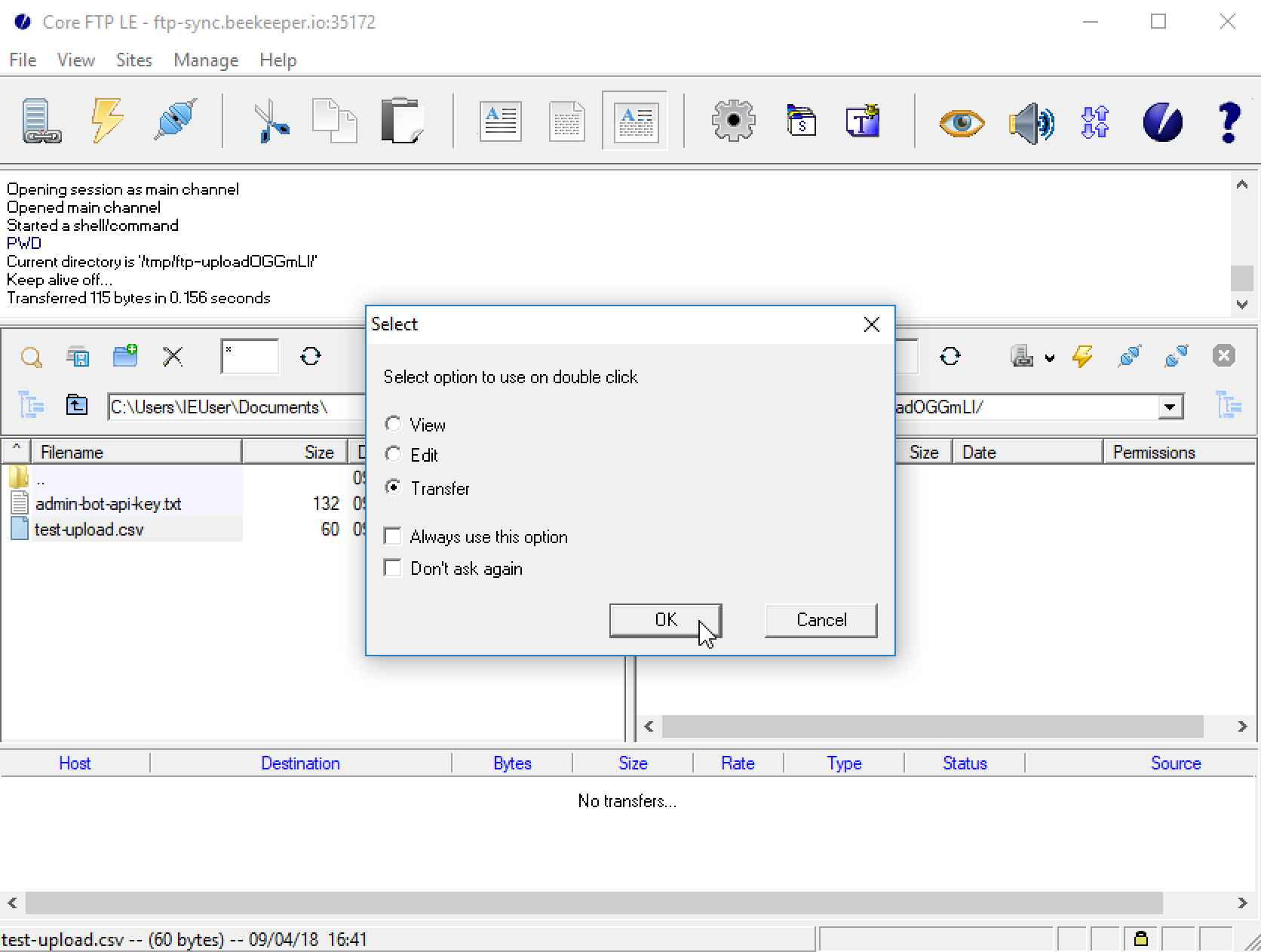This screenshot has width=1261, height=952.
Task: Click the Paste clipboard icon
Action: (402, 121)
